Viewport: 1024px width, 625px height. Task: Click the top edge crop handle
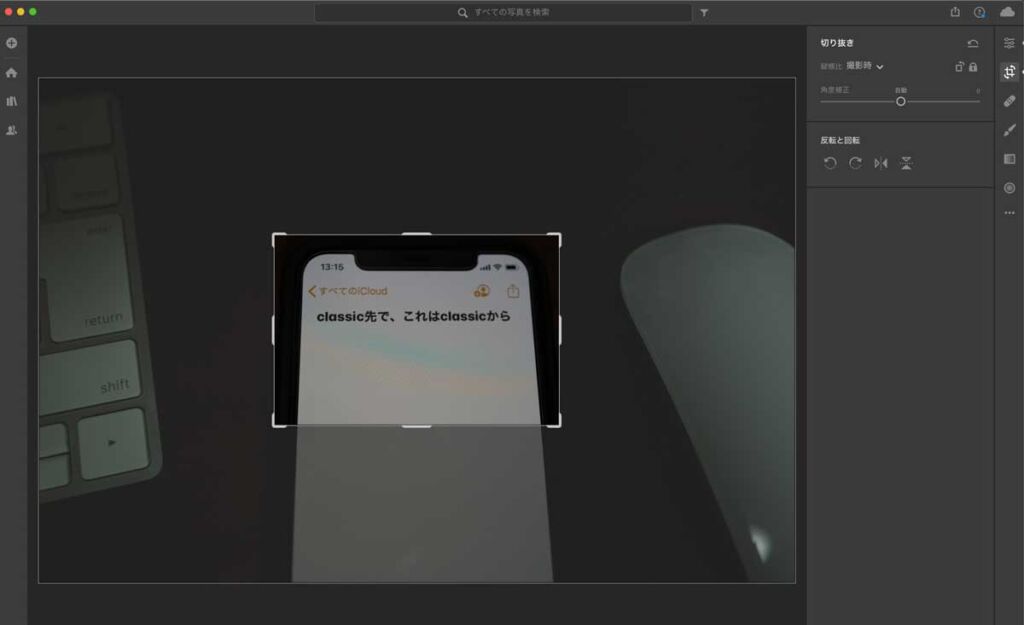(417, 233)
